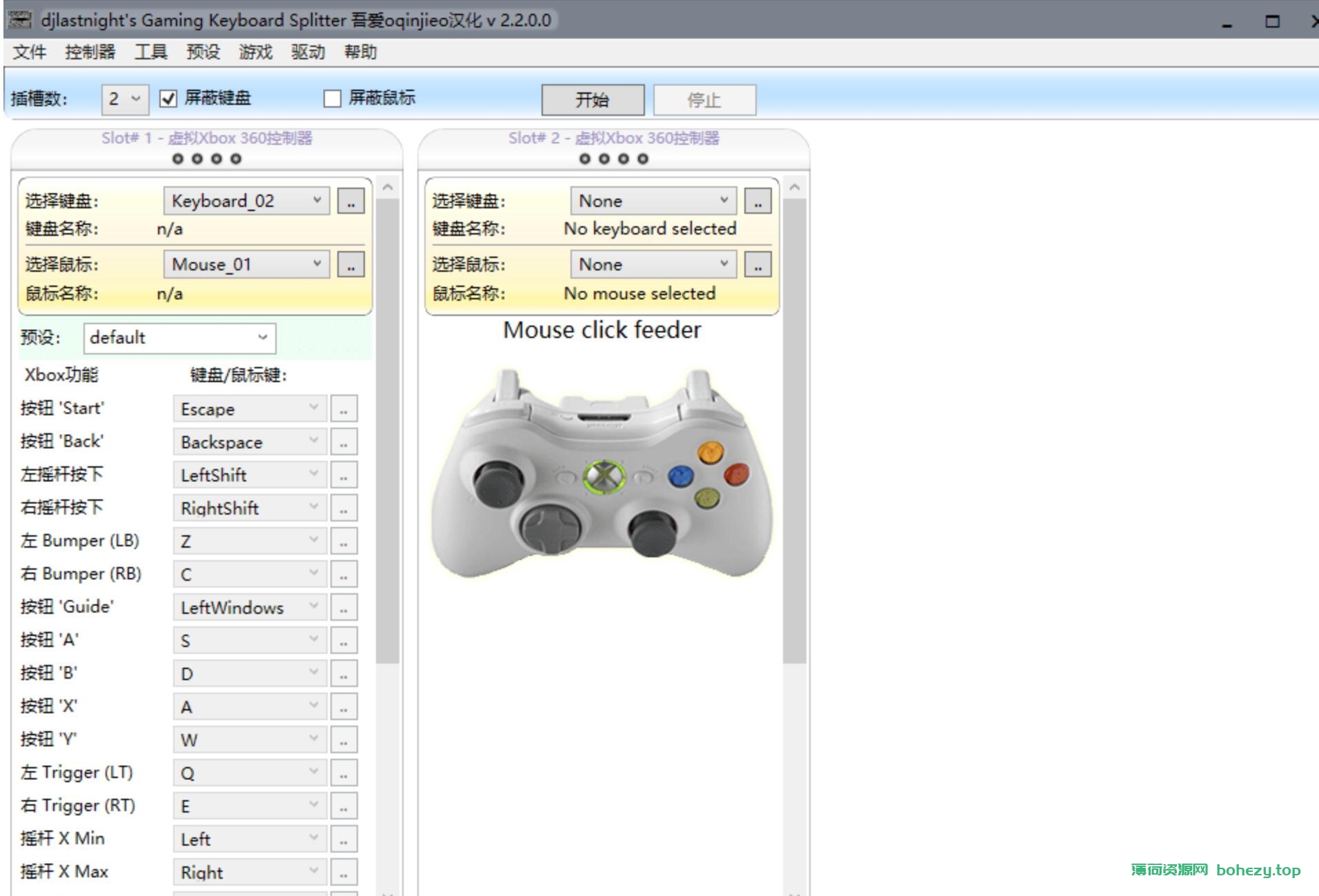Click Slot 2 panel scrollbar thumb
Viewport: 1319px width, 896px height.
pyautogui.click(x=795, y=430)
